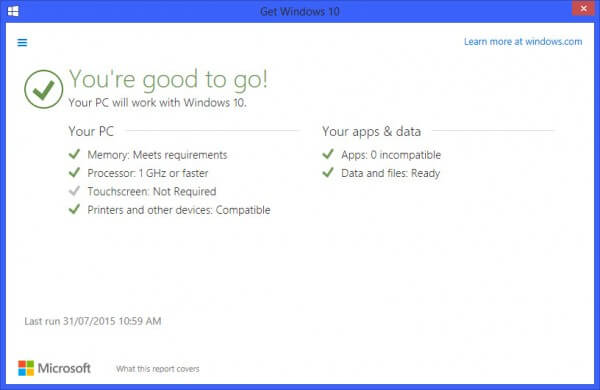This screenshot has width=600, height=390.
Task: Click the Data and files checkmark
Action: [x=328, y=172]
